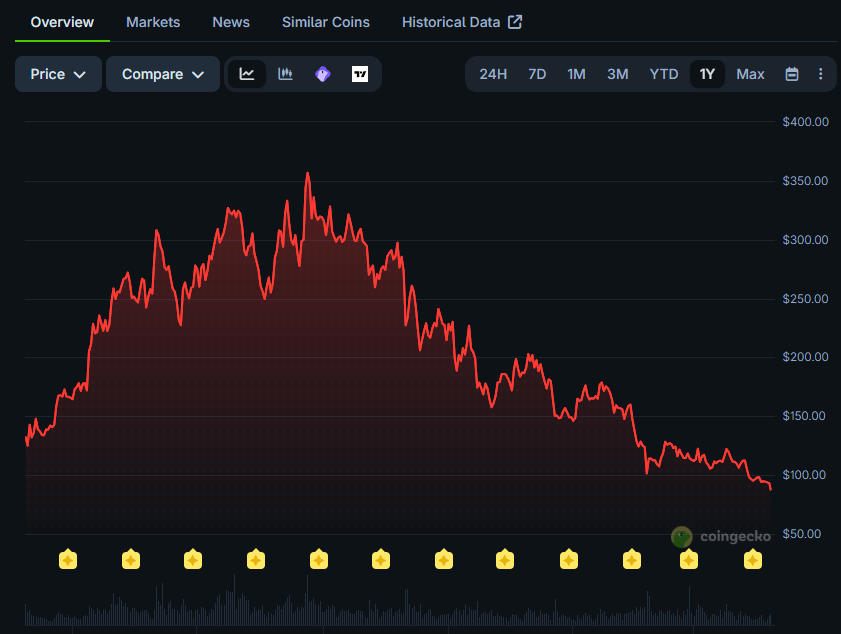841x634 pixels.
Task: Select the 24H time range
Action: (x=493, y=74)
